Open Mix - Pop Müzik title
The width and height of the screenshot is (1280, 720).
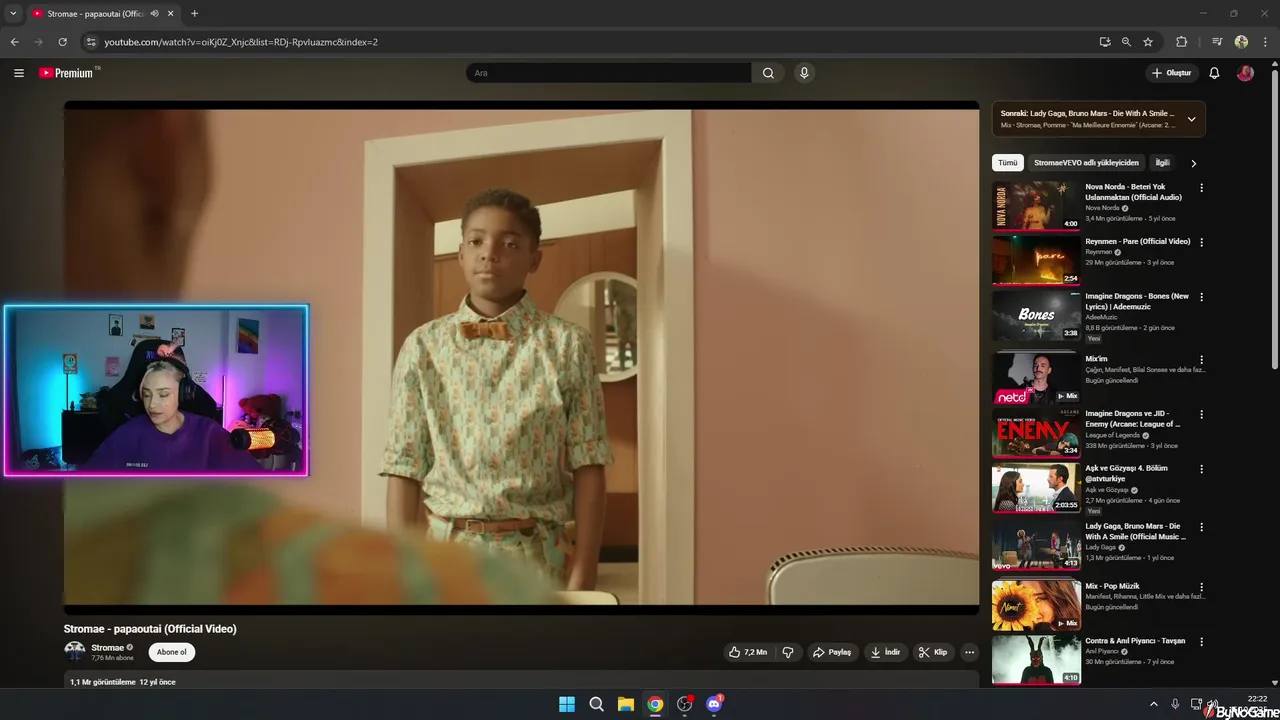(1112, 586)
